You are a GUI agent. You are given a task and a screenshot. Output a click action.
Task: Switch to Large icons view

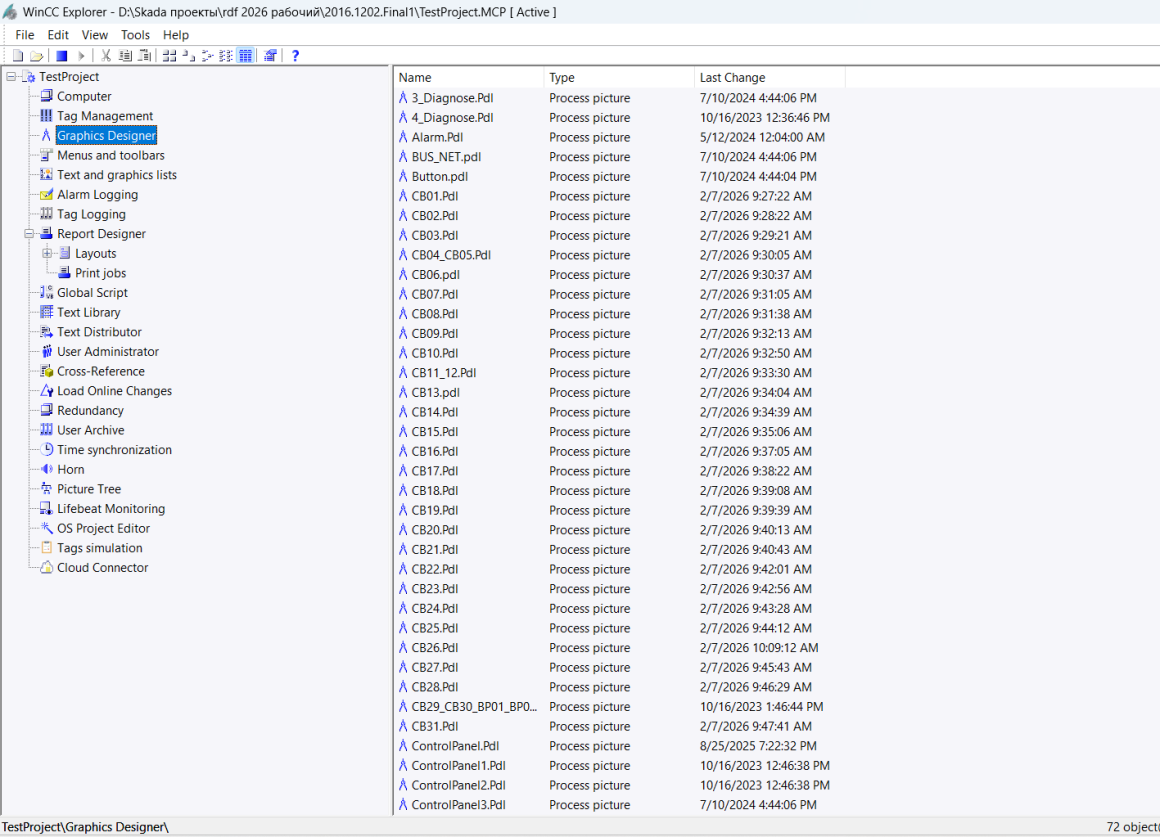169,56
